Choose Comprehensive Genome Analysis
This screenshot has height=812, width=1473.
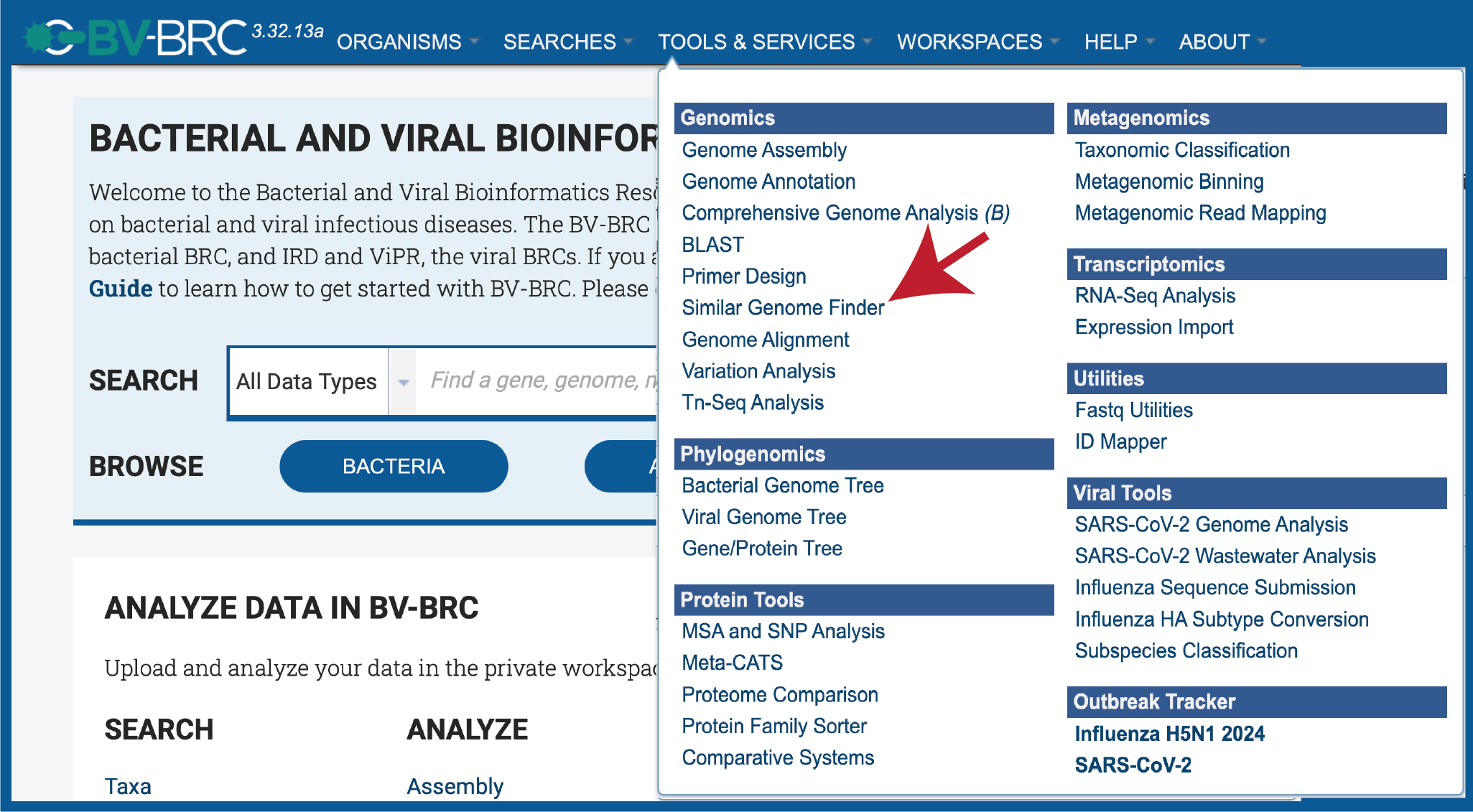click(x=845, y=213)
